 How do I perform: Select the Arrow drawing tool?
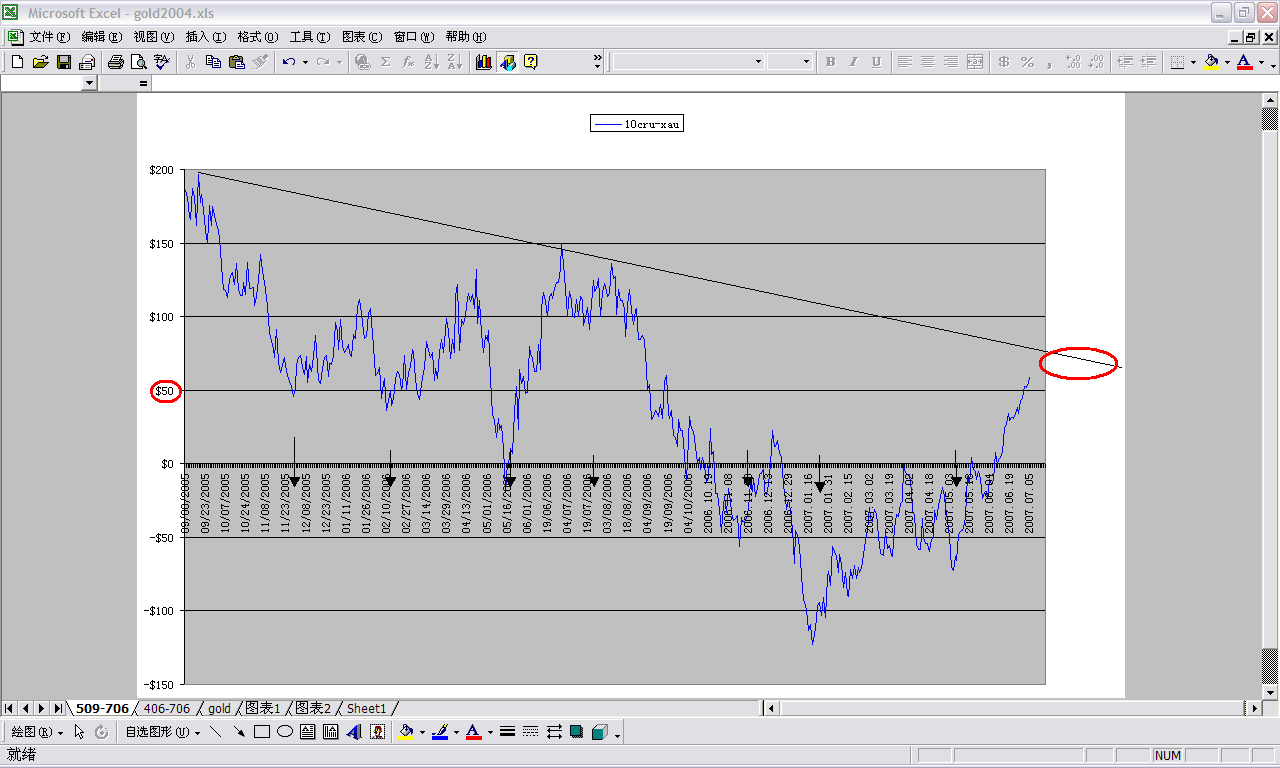click(239, 732)
